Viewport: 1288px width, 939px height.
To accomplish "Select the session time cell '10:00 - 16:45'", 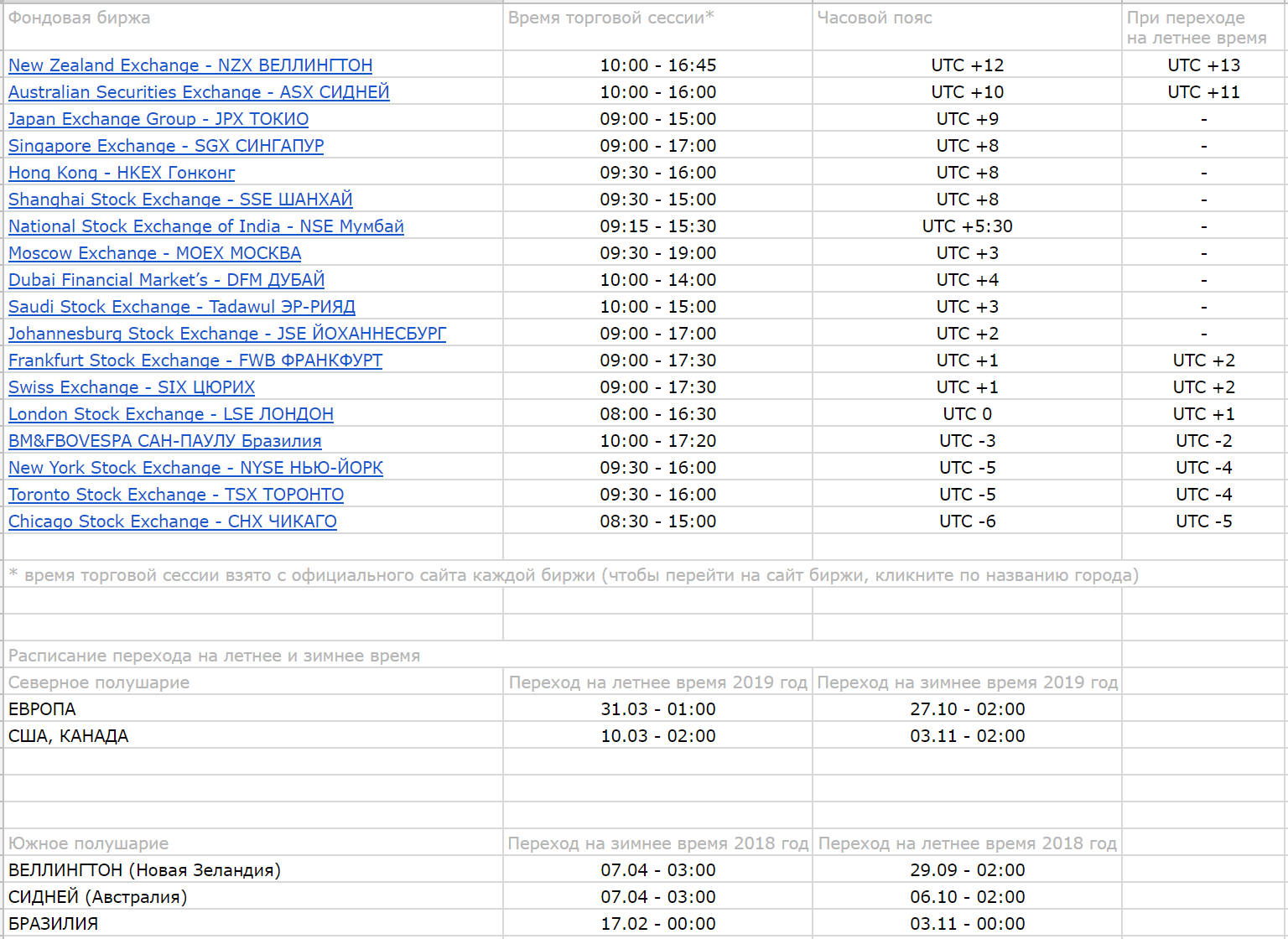I will tap(658, 65).
